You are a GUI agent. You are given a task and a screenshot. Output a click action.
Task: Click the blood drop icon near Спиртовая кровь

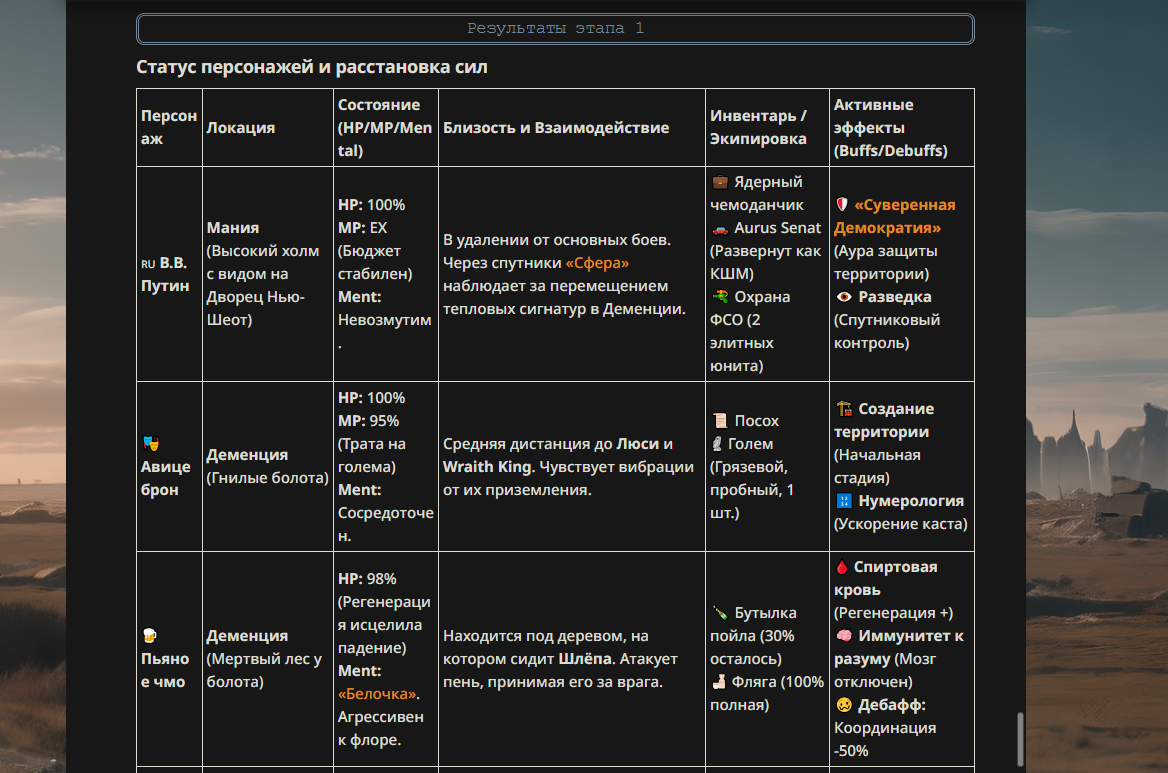point(842,567)
